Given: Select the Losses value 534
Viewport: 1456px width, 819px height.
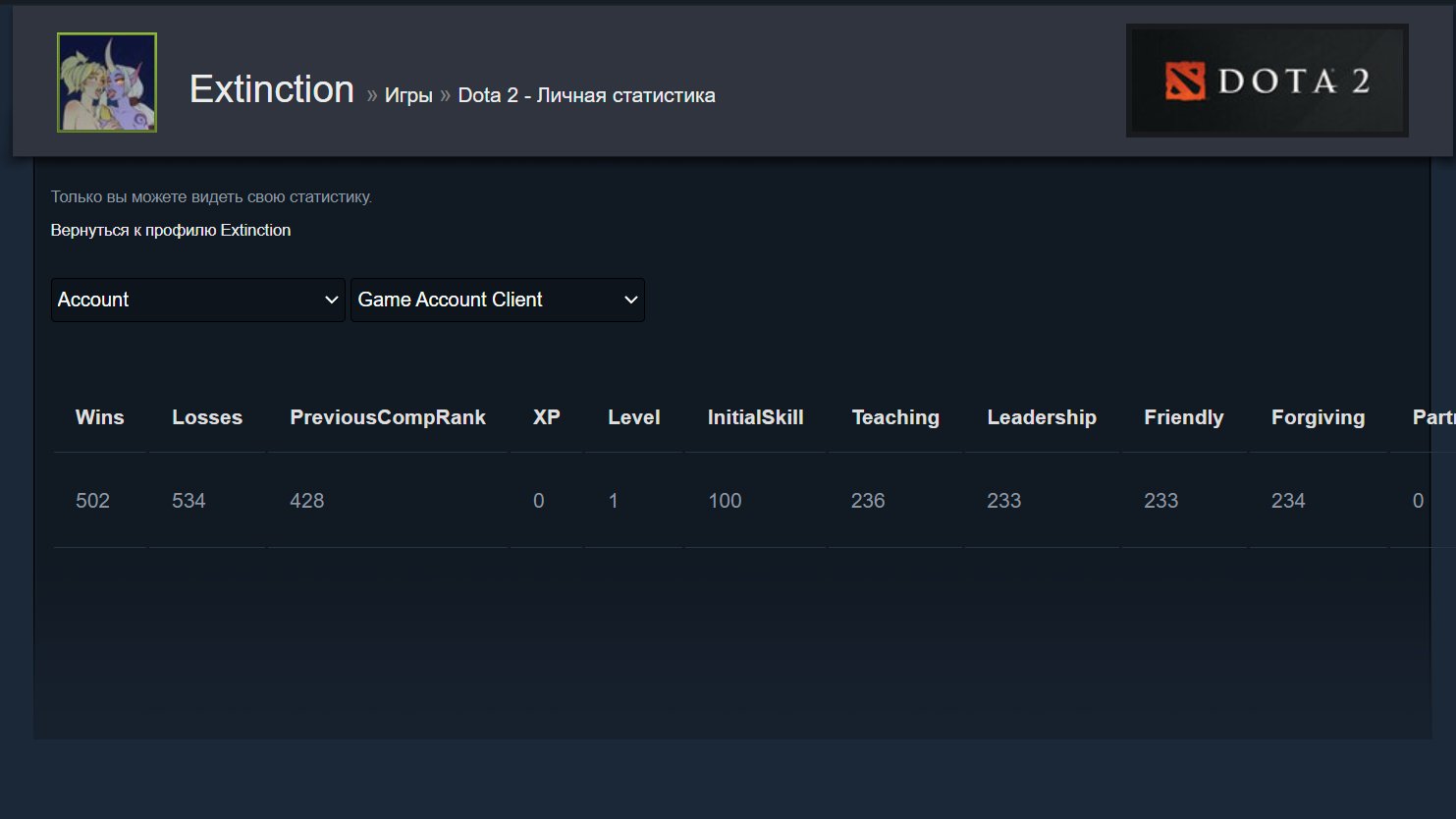Looking at the screenshot, I should 189,501.
